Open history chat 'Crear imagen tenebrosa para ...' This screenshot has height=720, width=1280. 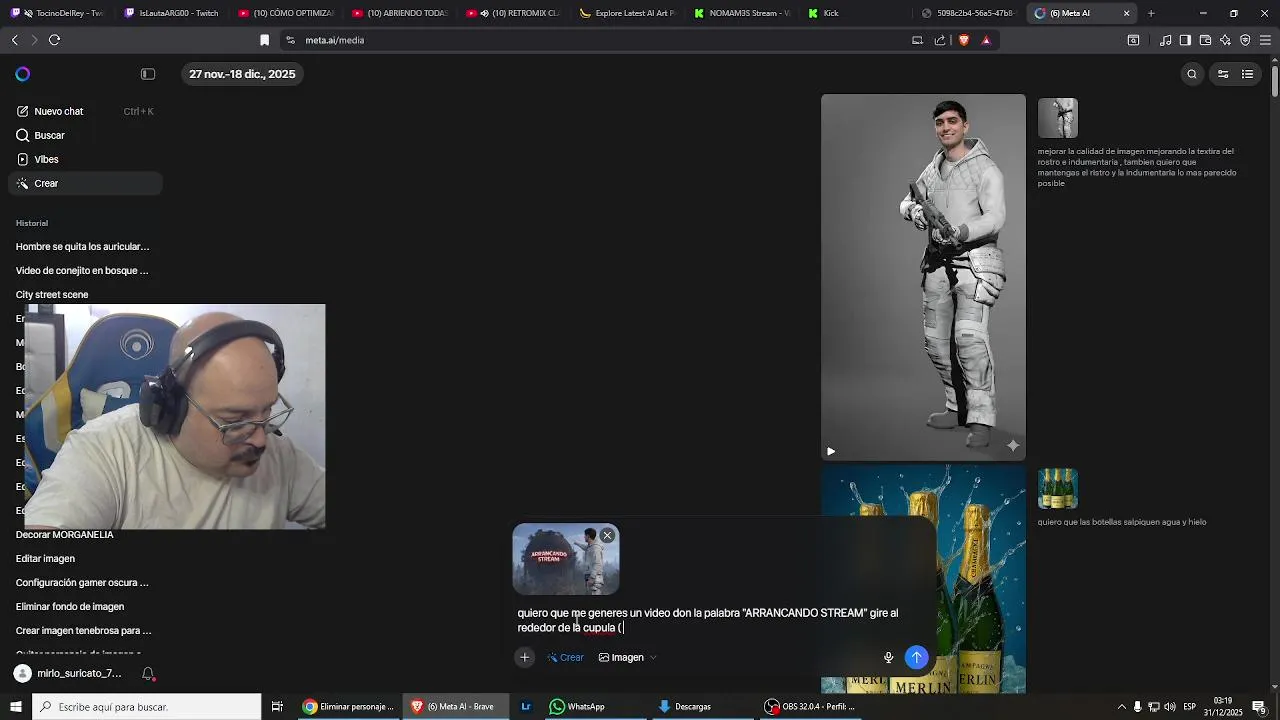pos(84,630)
